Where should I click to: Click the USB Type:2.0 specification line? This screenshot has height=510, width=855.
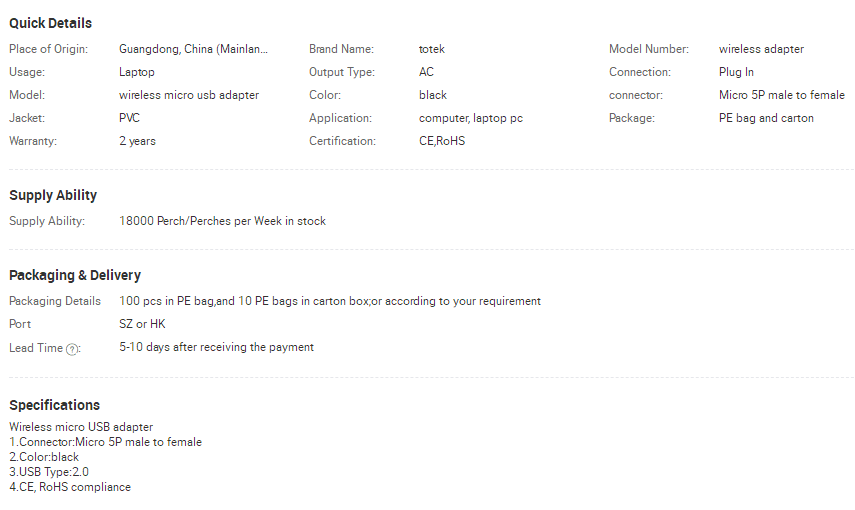click(49, 472)
